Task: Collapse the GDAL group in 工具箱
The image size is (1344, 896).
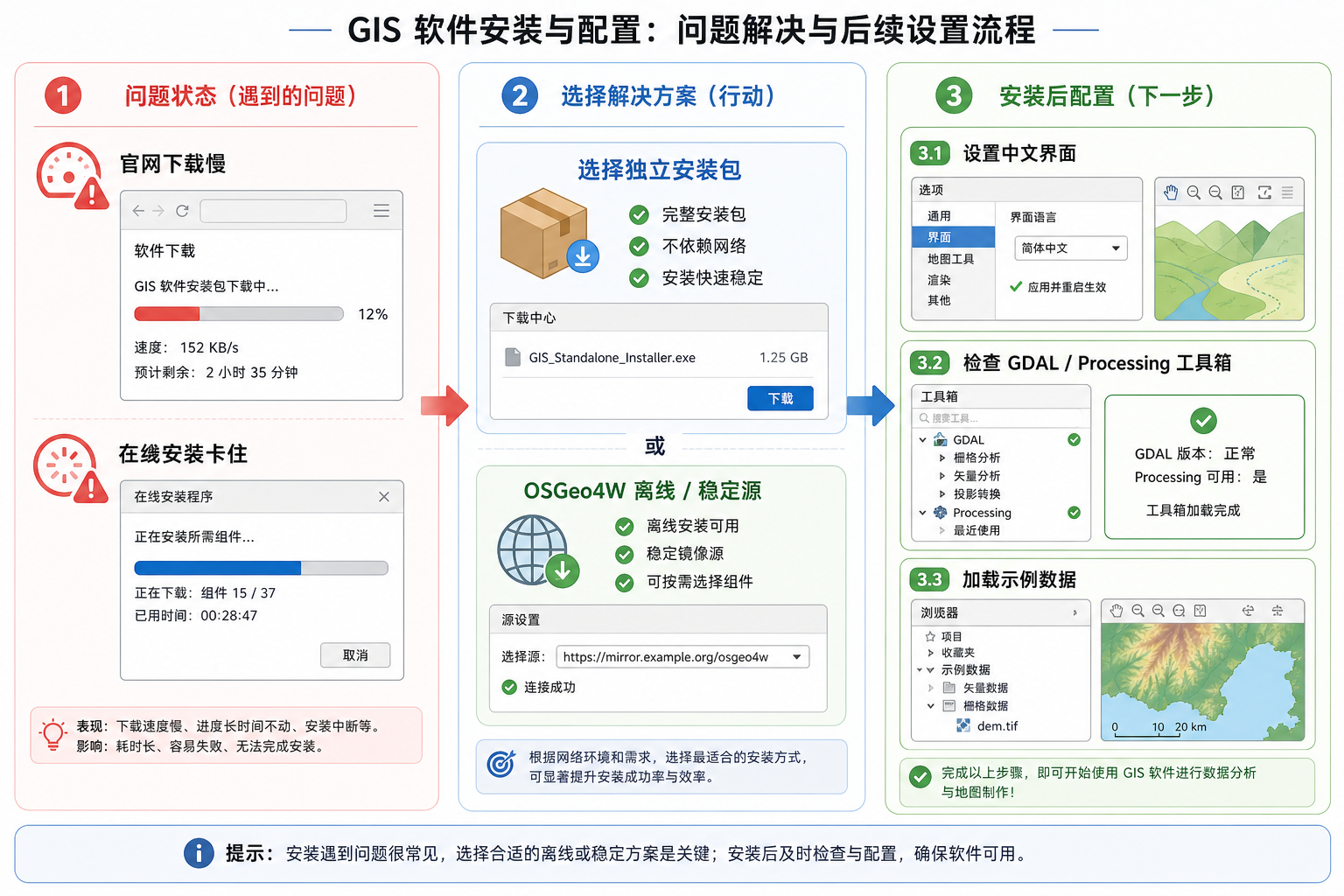Action: click(922, 440)
